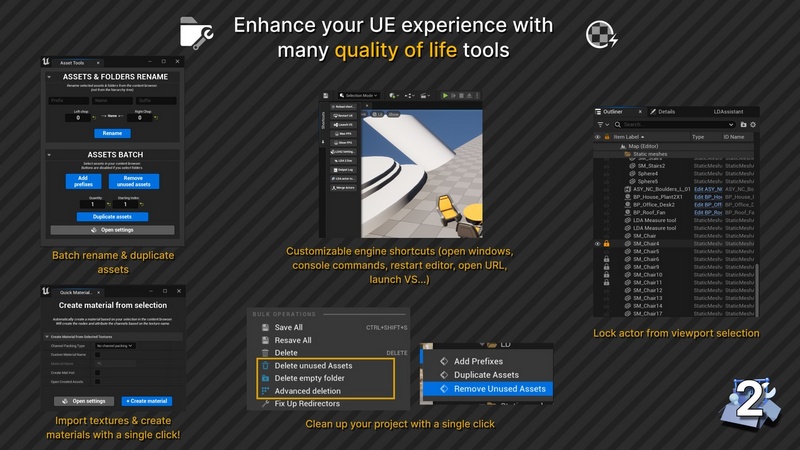Collapse the Assets & Folders Rename section
The height and width of the screenshot is (450, 800).
(x=50, y=77)
